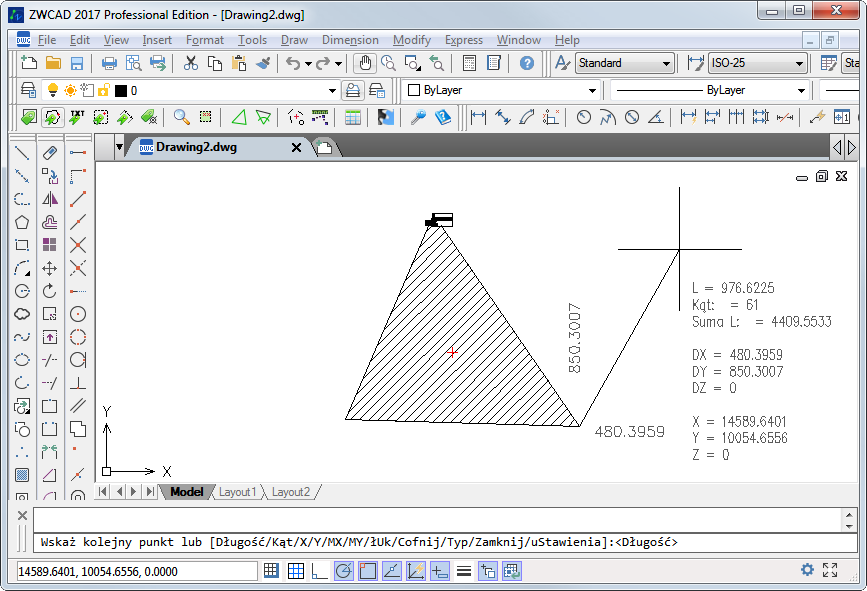
Task: Close the Drawing2.dwg document tab
Action: pyautogui.click(x=296, y=148)
